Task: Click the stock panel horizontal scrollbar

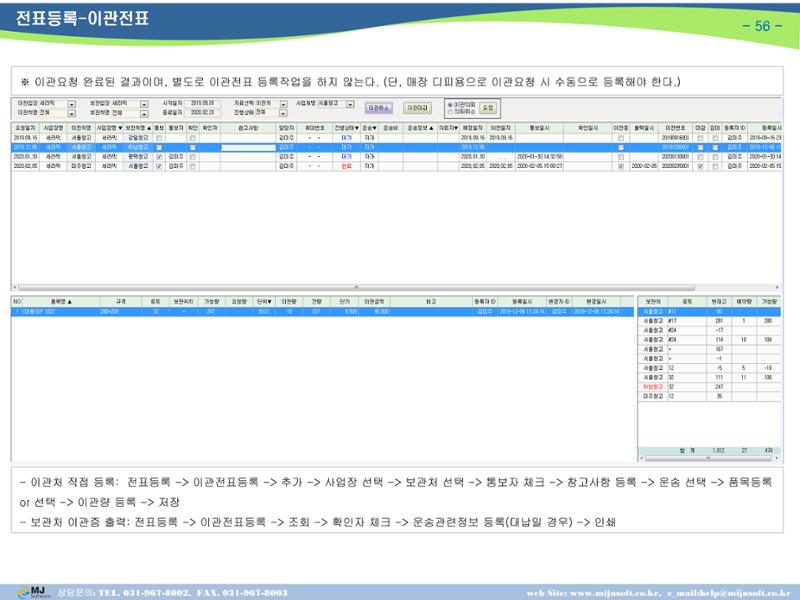Action: 709,459
